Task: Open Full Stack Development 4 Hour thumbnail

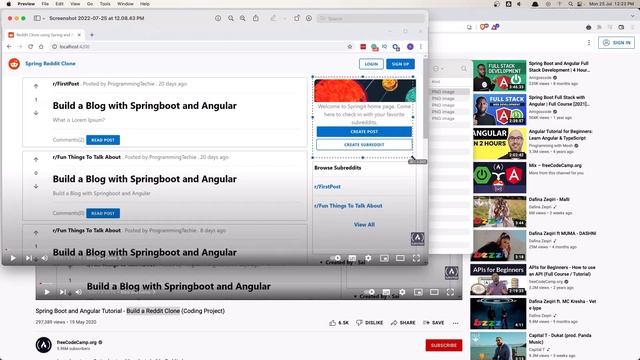Action: pyautogui.click(x=500, y=76)
